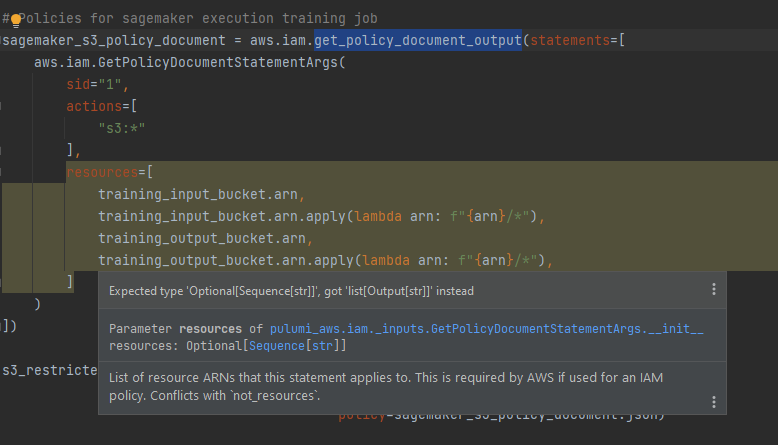The width and height of the screenshot is (778, 445).
Task: Click the sagemaker_s3_policy_document variable name
Action: tap(114, 40)
